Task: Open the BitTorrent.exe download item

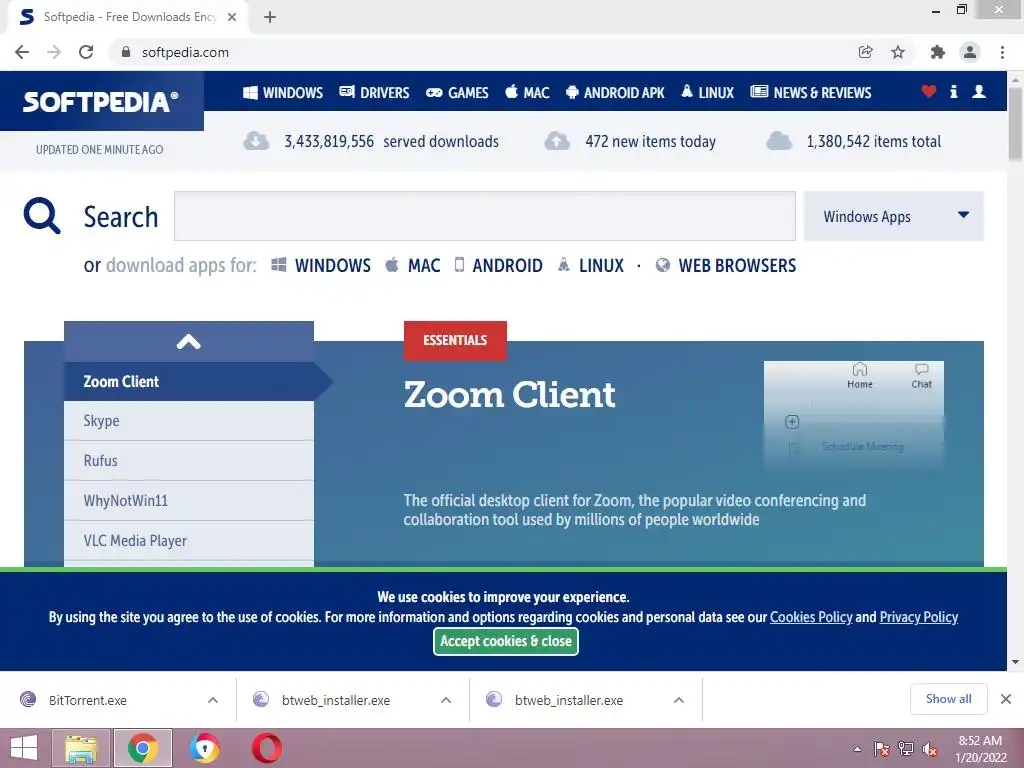Action: tap(88, 700)
